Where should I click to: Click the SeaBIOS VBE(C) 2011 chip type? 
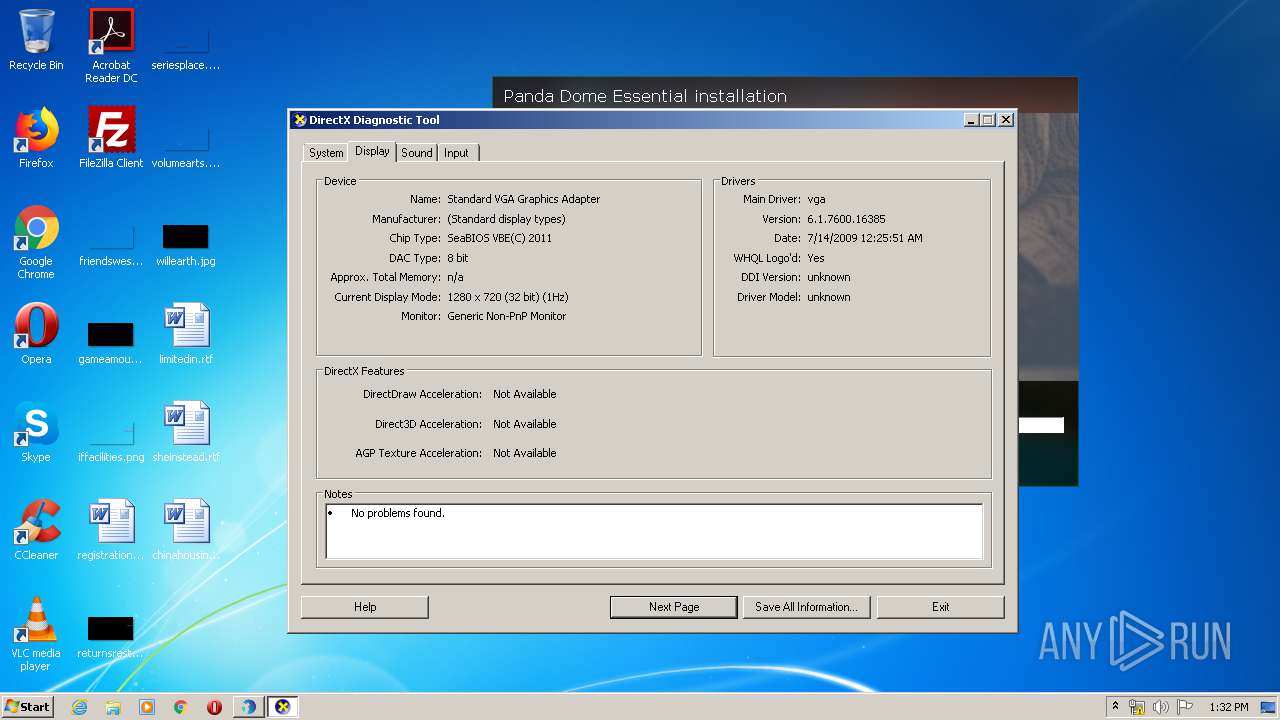tap(499, 238)
